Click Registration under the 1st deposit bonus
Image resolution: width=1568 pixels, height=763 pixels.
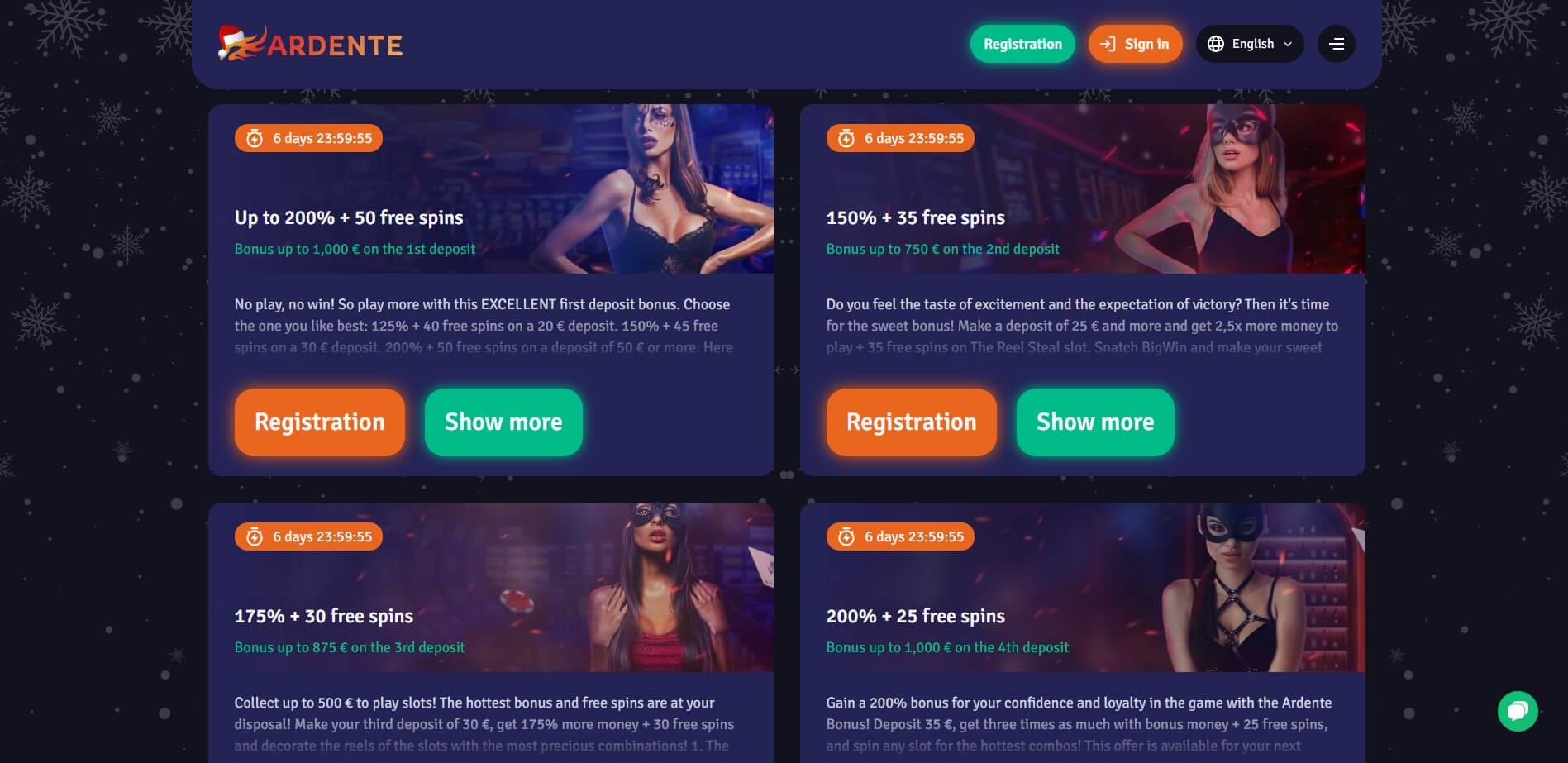pyautogui.click(x=320, y=422)
